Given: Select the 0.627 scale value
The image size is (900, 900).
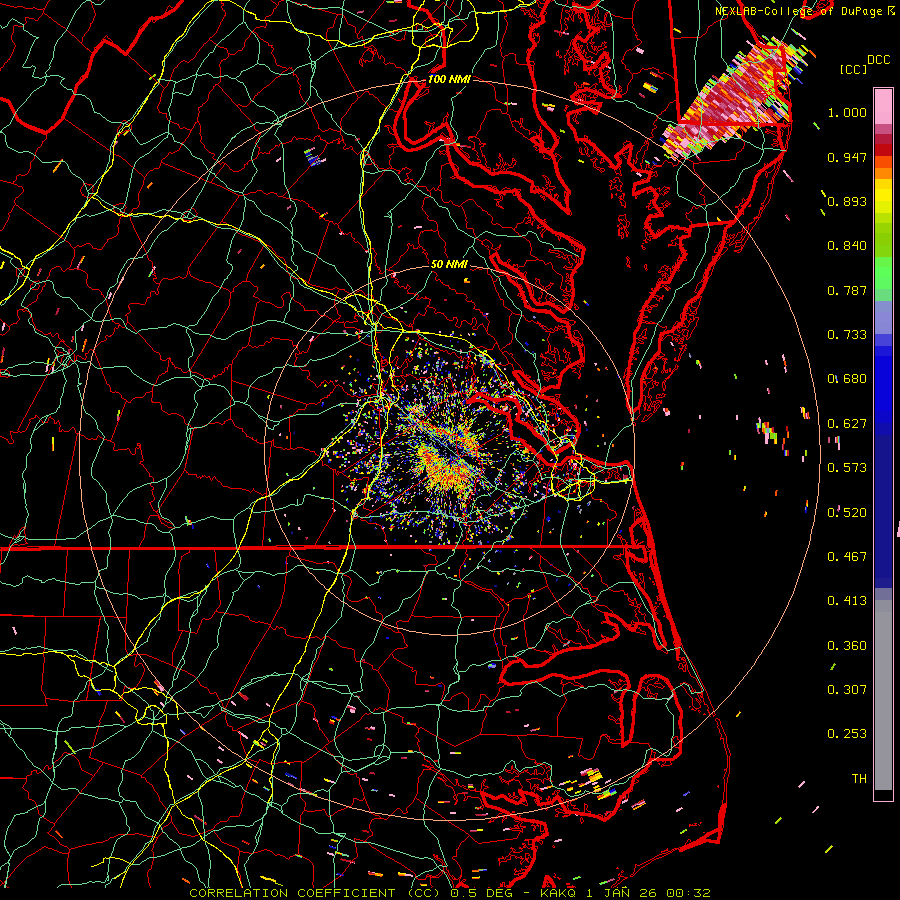Looking at the screenshot, I should (847, 424).
